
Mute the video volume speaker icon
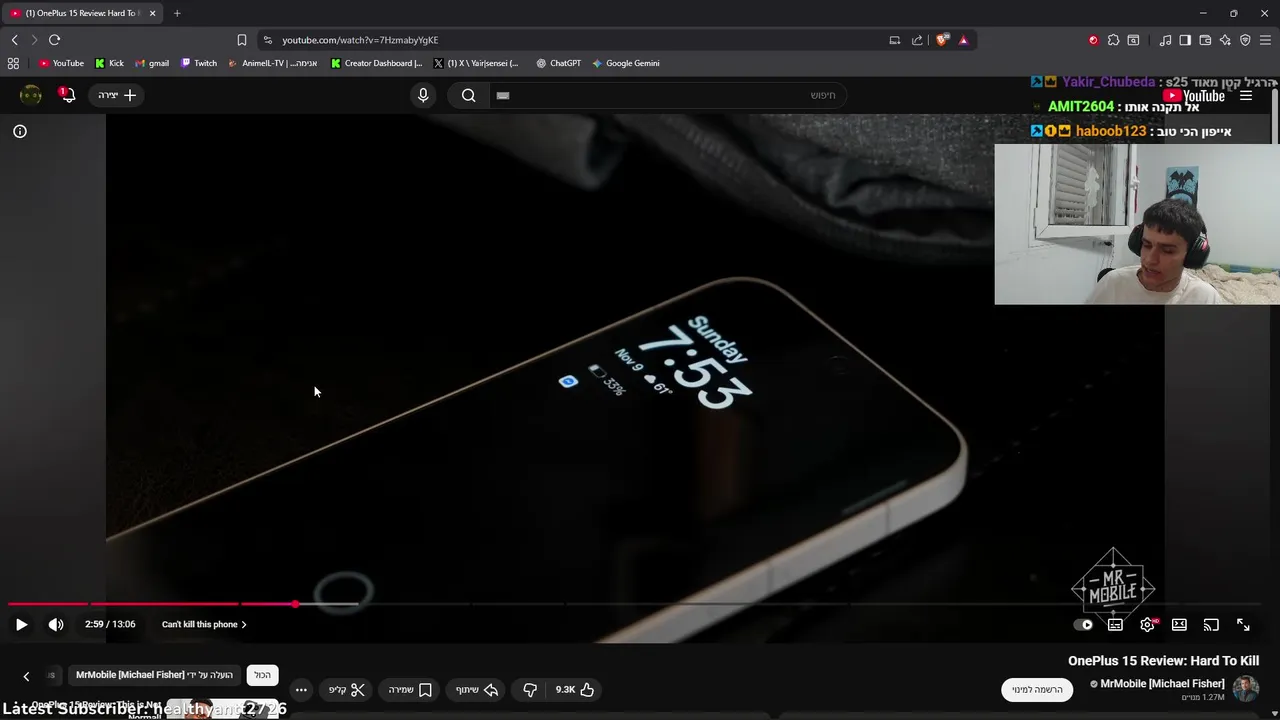click(x=56, y=624)
